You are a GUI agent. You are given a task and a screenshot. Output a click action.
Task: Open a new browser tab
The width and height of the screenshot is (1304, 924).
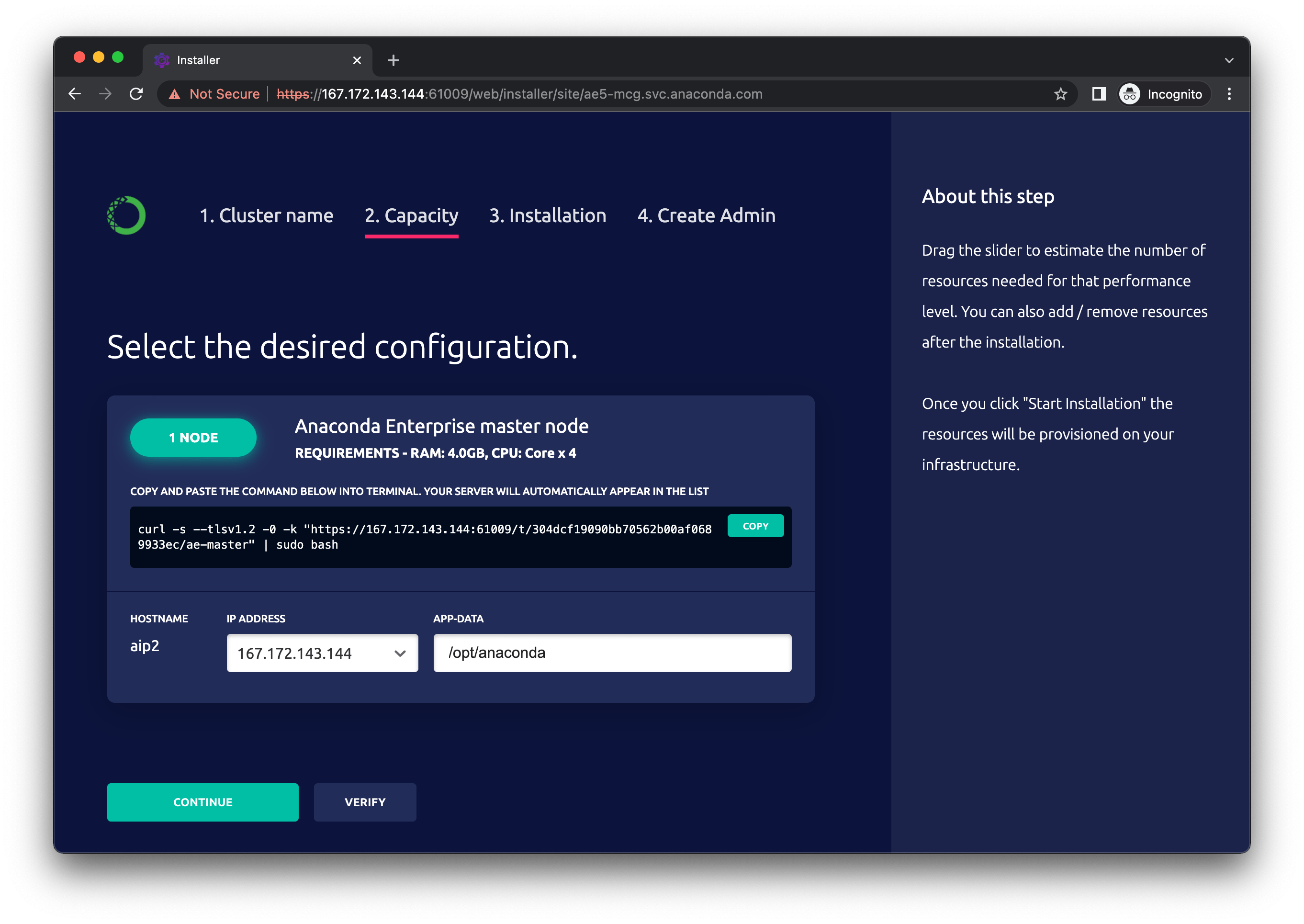coord(393,60)
